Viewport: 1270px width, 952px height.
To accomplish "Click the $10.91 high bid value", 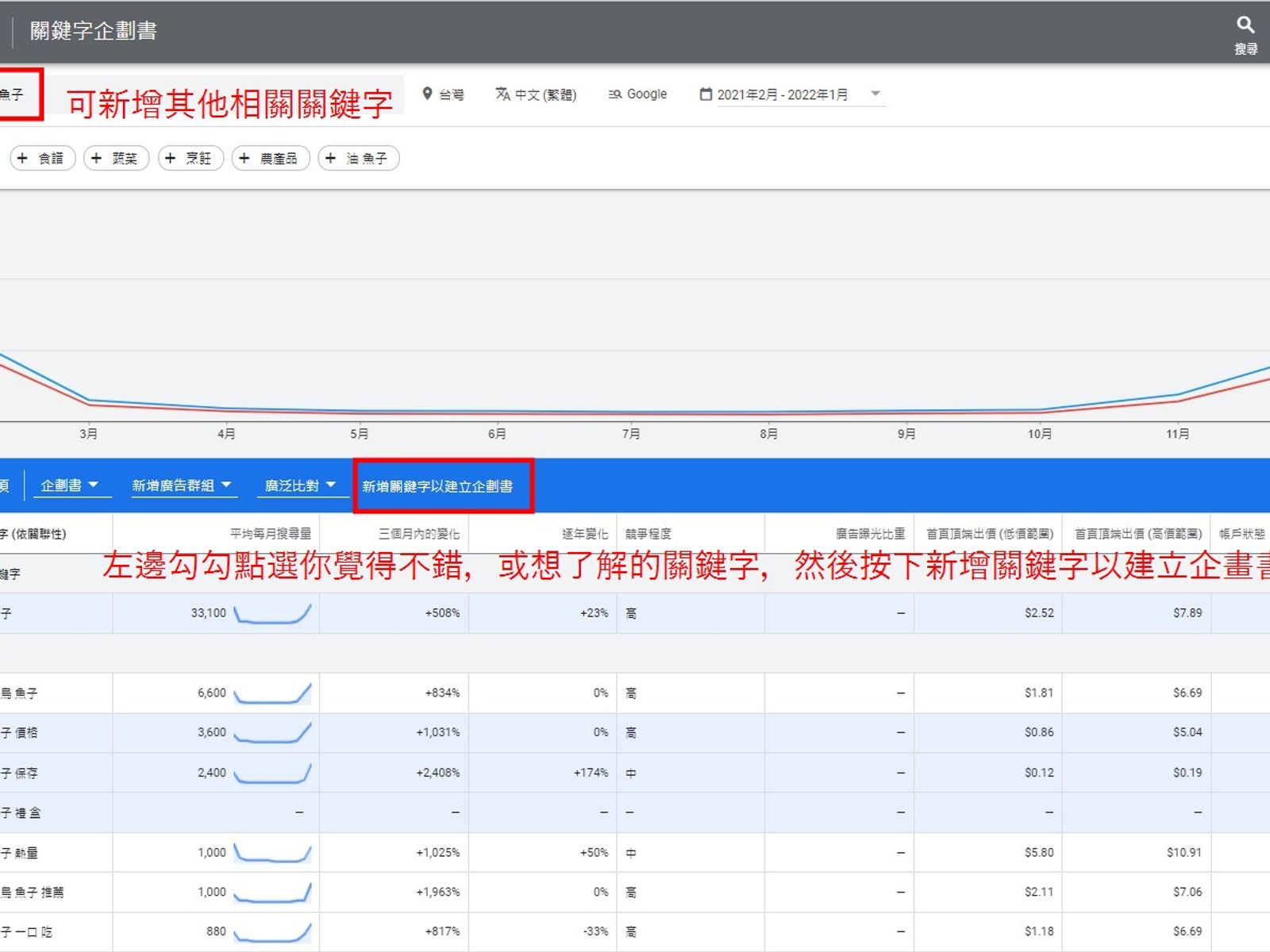I will [1184, 853].
